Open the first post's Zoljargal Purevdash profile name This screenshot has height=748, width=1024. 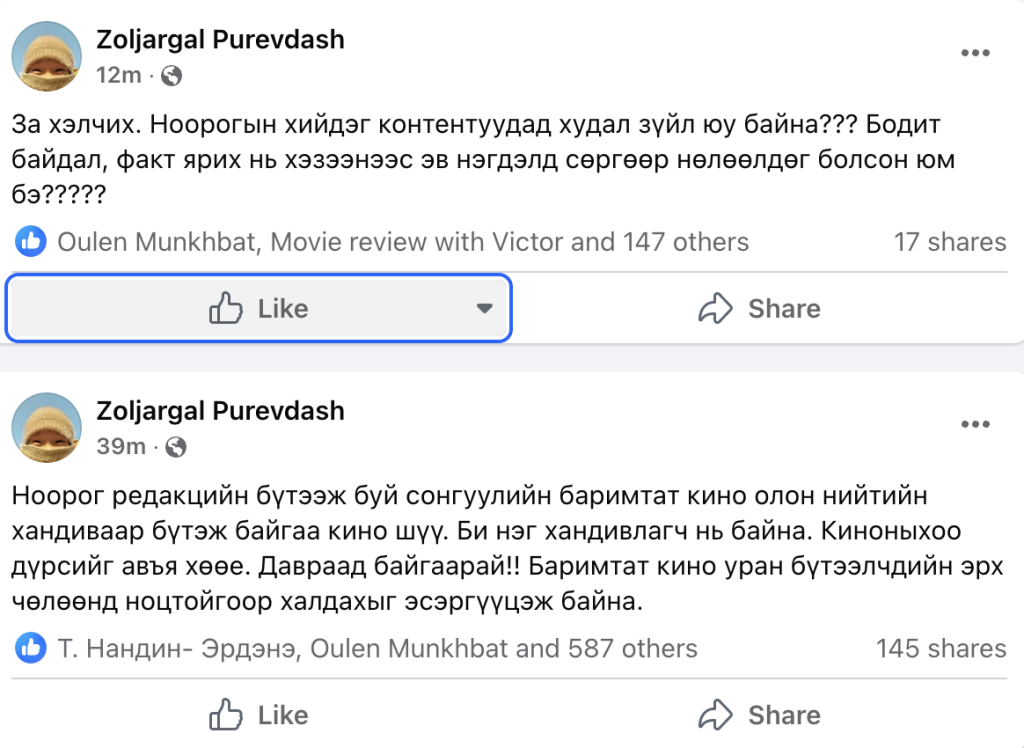click(220, 40)
